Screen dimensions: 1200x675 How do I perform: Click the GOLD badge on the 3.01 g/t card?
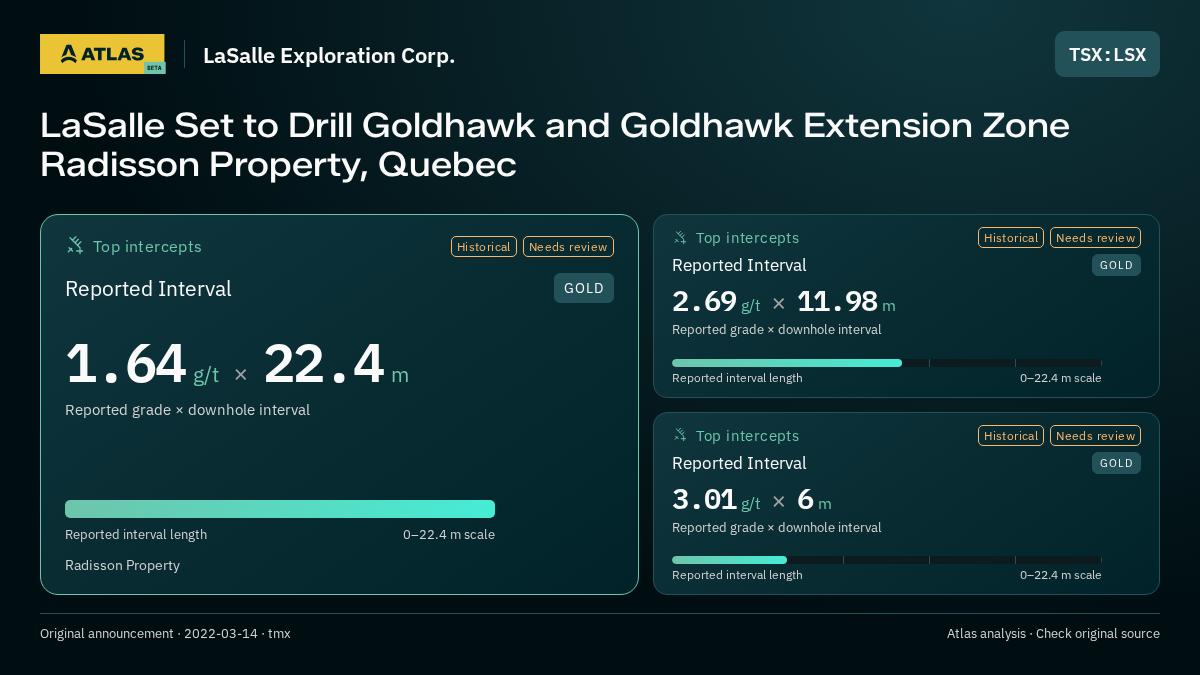click(1116, 463)
